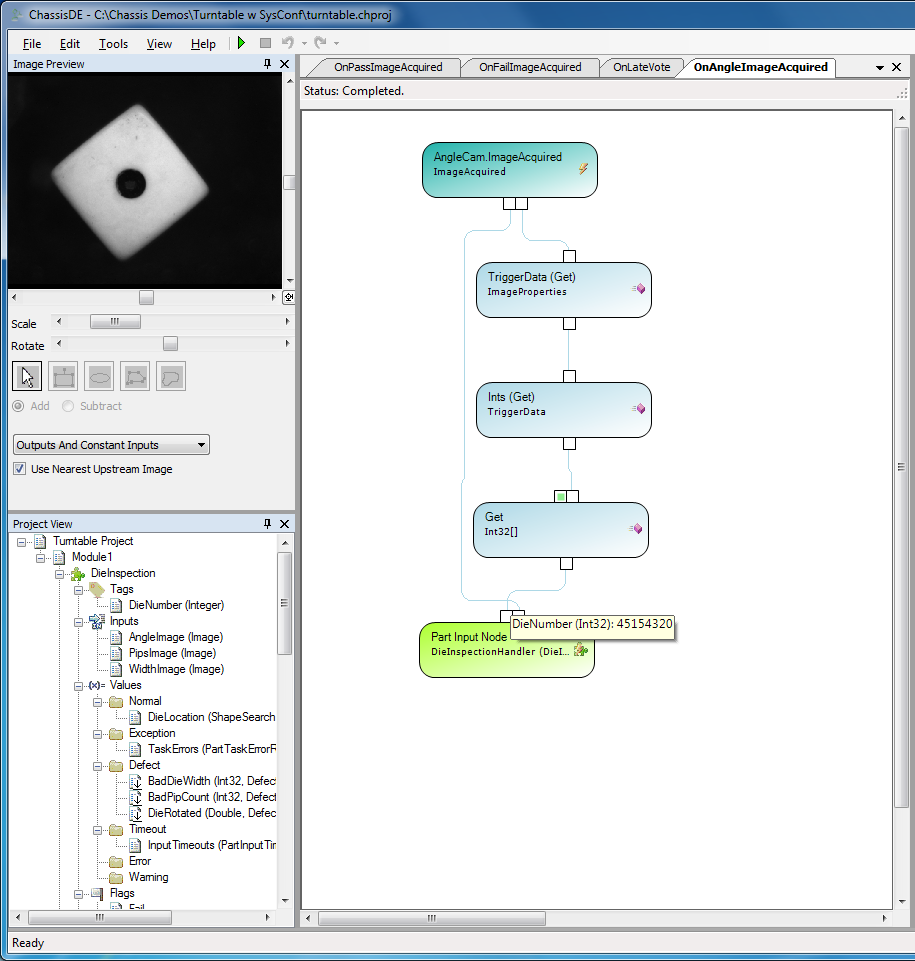Select the polygon region tool
915x961 pixels.
pyautogui.click(x=135, y=376)
